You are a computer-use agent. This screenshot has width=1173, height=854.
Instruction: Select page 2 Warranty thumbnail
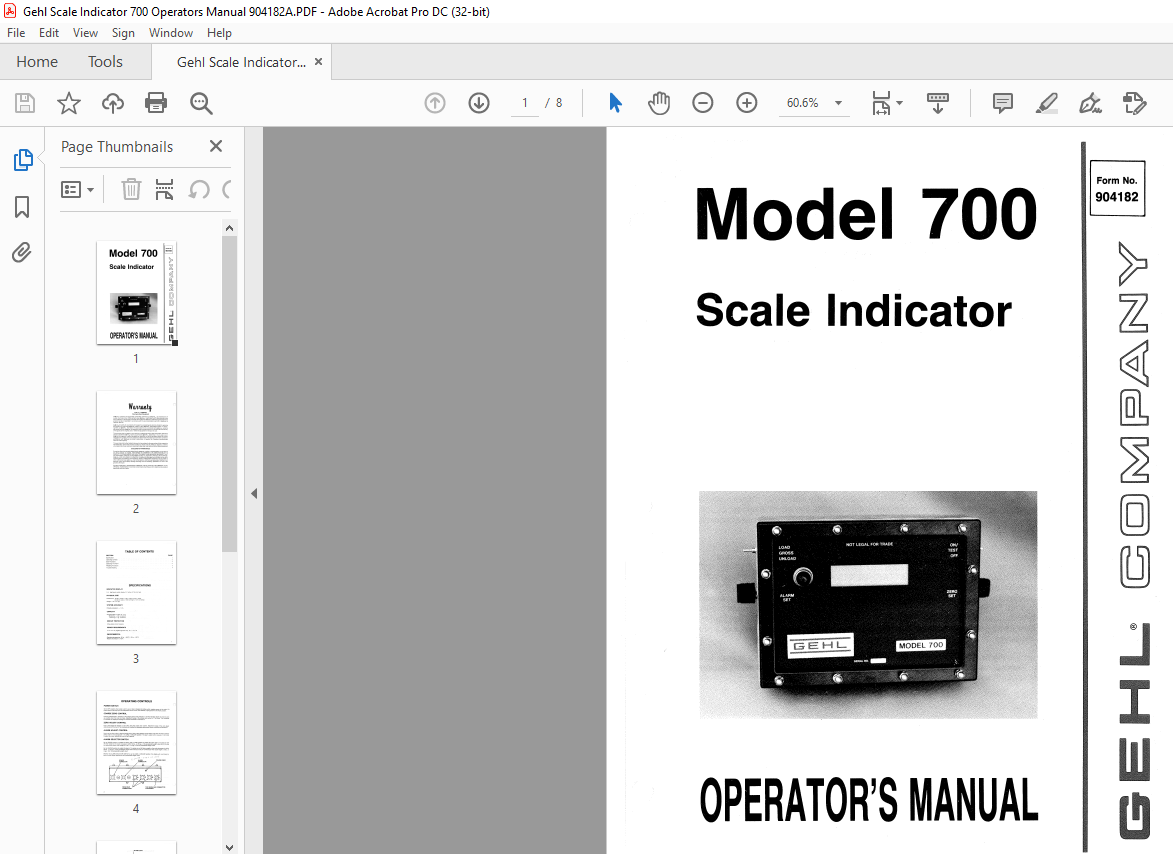click(x=136, y=443)
